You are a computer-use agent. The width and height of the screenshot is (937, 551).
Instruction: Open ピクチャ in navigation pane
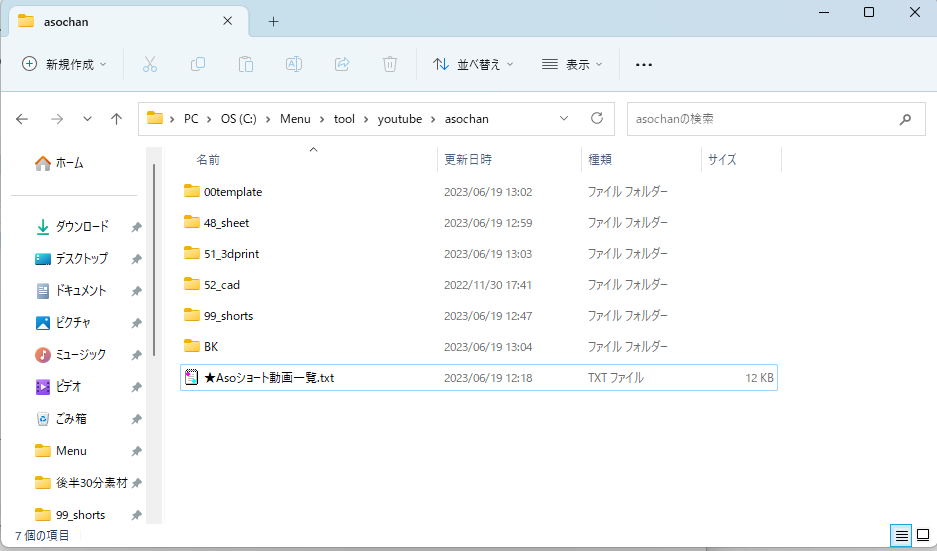click(63, 323)
